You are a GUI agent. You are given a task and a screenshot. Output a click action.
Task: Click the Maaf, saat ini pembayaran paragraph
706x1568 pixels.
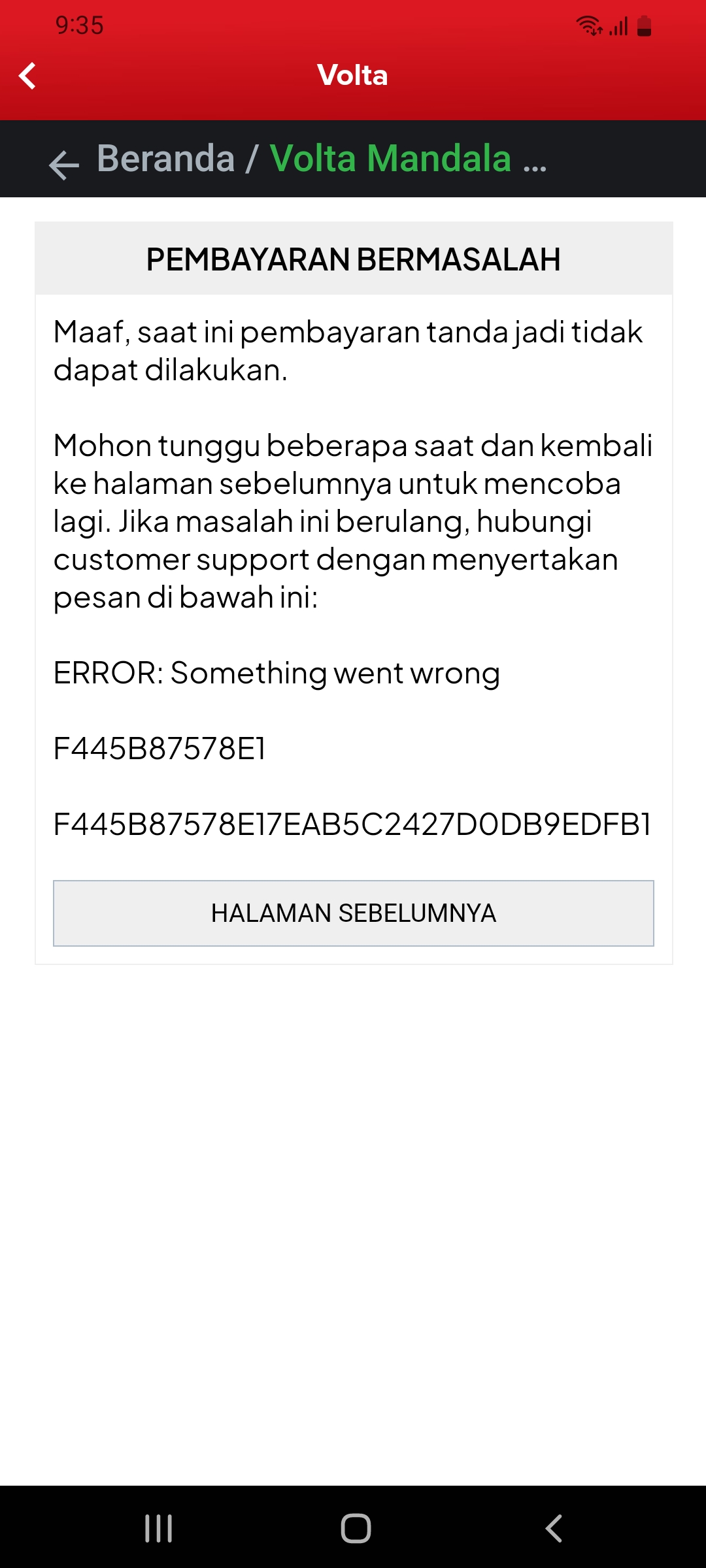pos(348,351)
